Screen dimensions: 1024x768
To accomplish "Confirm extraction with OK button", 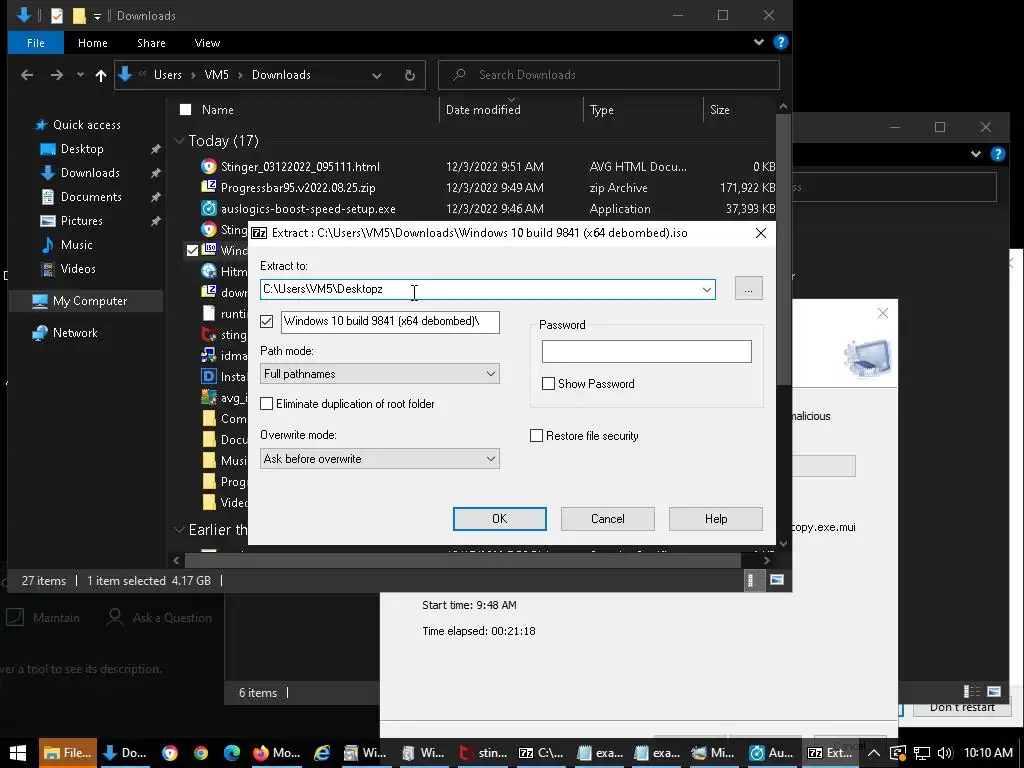I will pos(500,519).
